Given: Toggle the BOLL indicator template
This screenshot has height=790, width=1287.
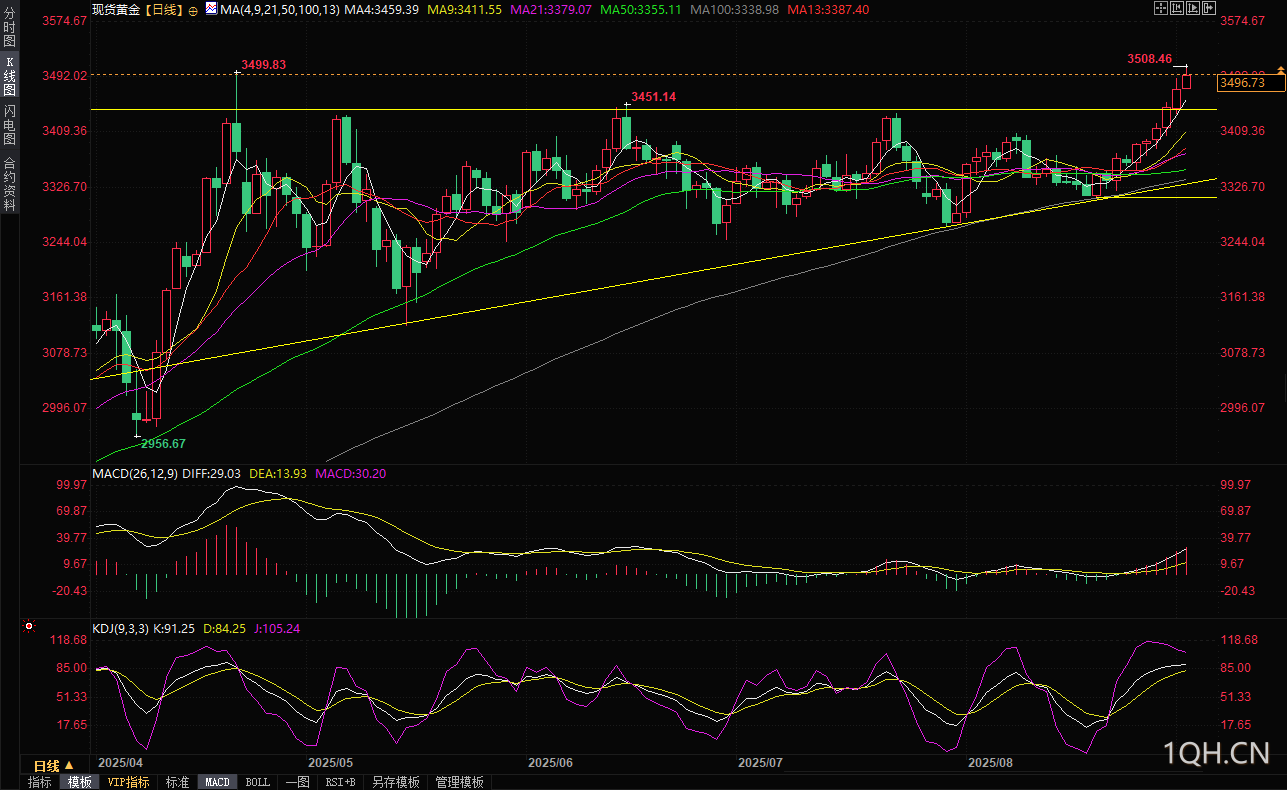Looking at the screenshot, I should 257,782.
